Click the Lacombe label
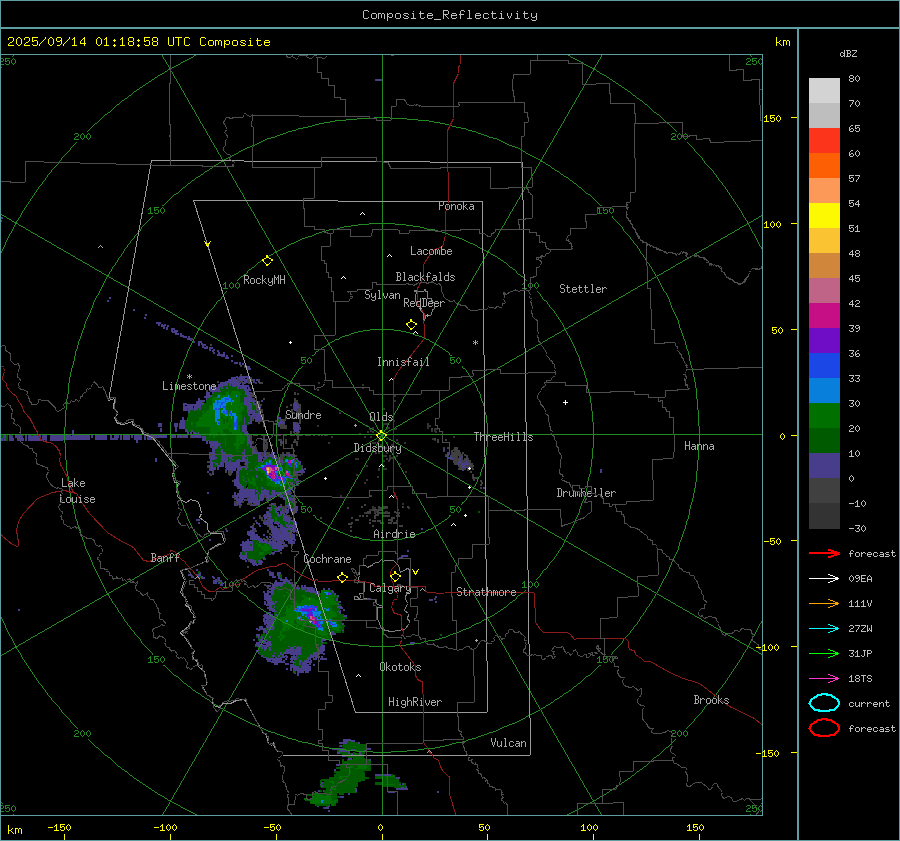 pos(431,251)
